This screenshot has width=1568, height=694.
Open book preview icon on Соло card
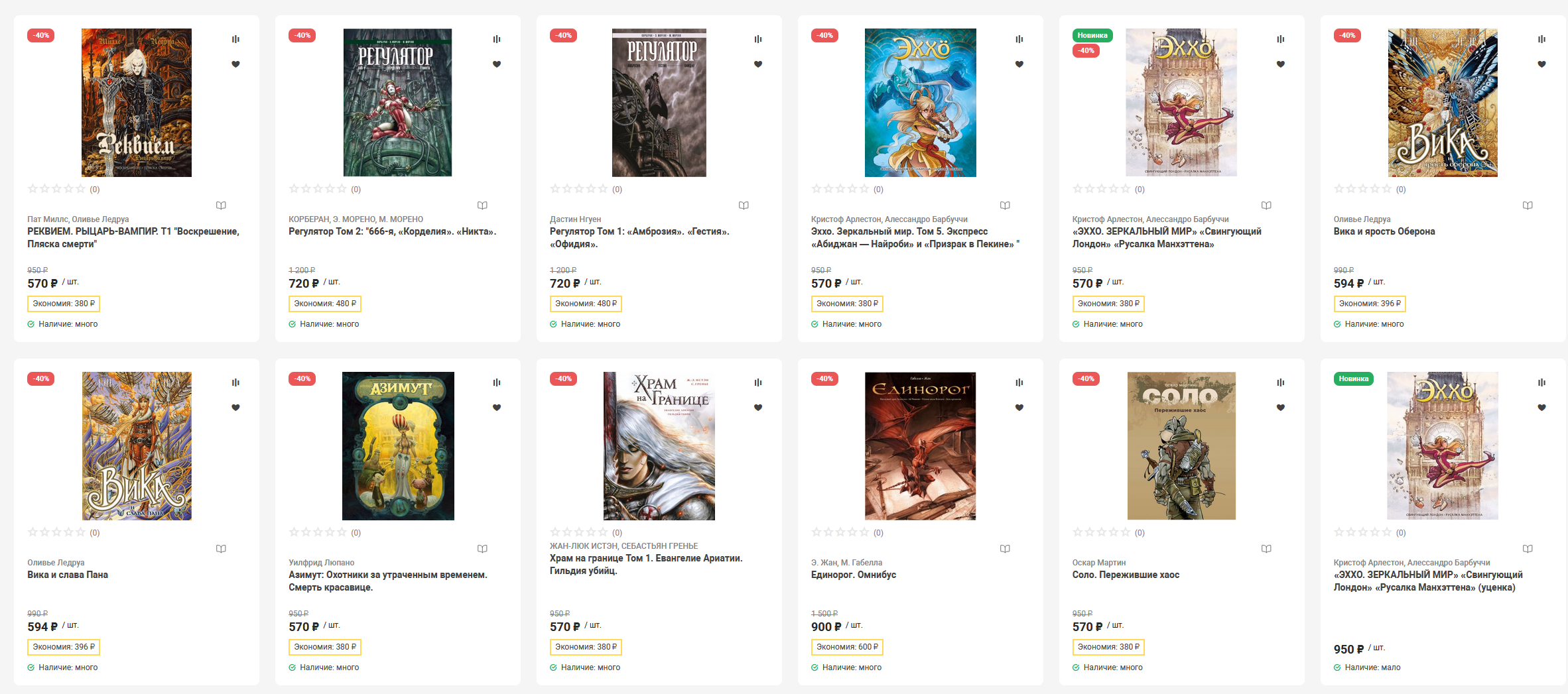coord(1266,549)
